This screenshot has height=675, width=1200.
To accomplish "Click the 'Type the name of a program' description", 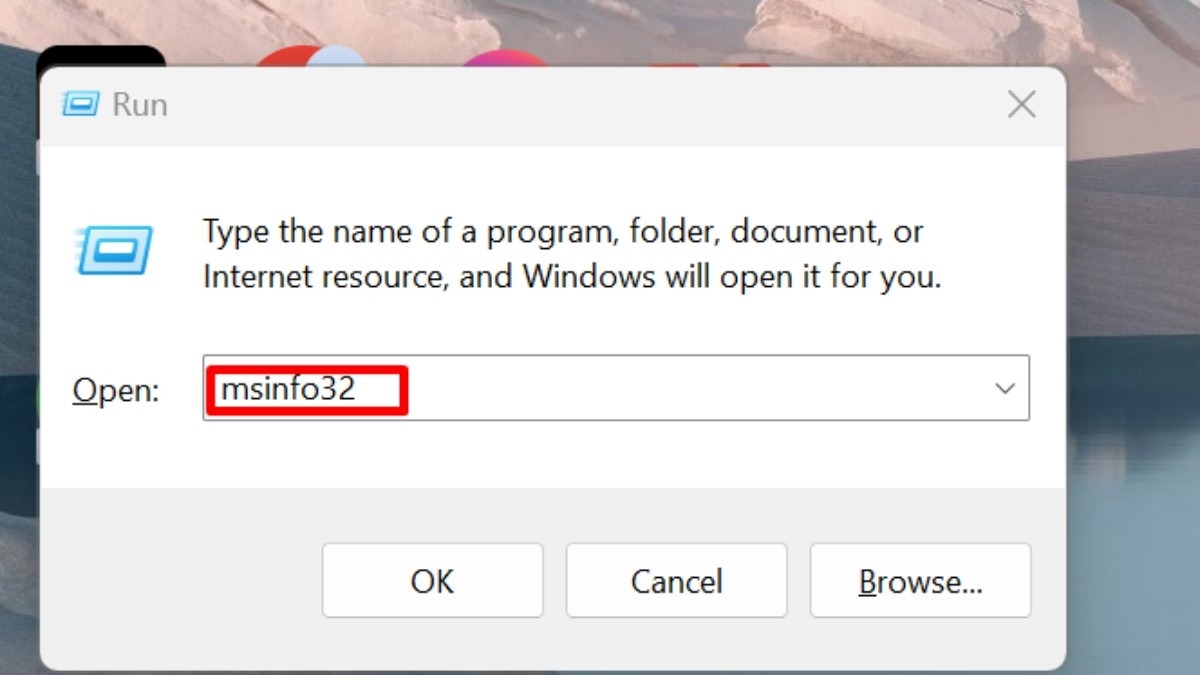I will click(x=572, y=254).
